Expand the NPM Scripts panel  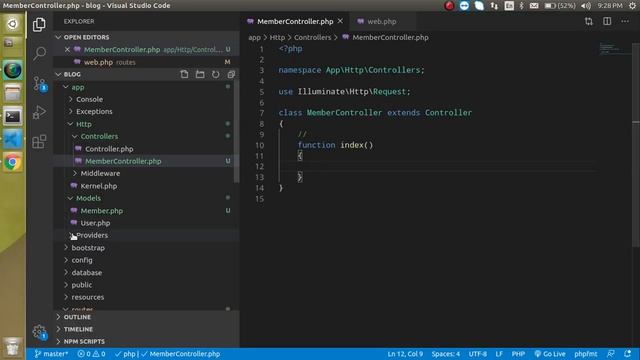[x=84, y=341]
